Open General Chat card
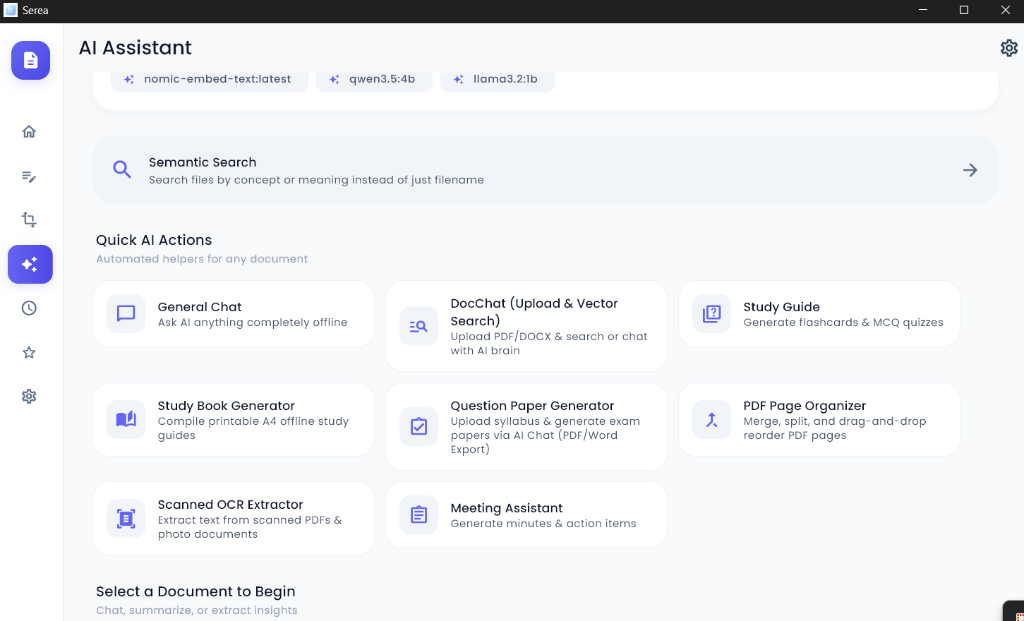1024x621 pixels. coord(234,313)
